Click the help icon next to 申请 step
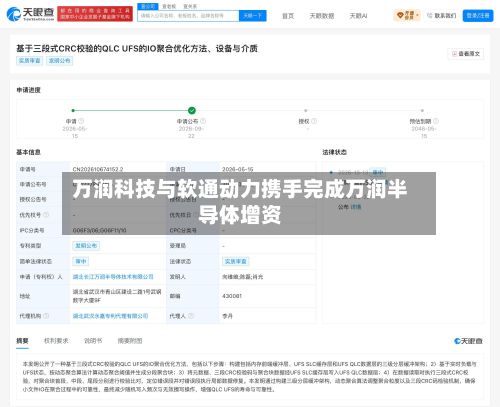The height and width of the screenshot is (407, 500). coord(81,121)
